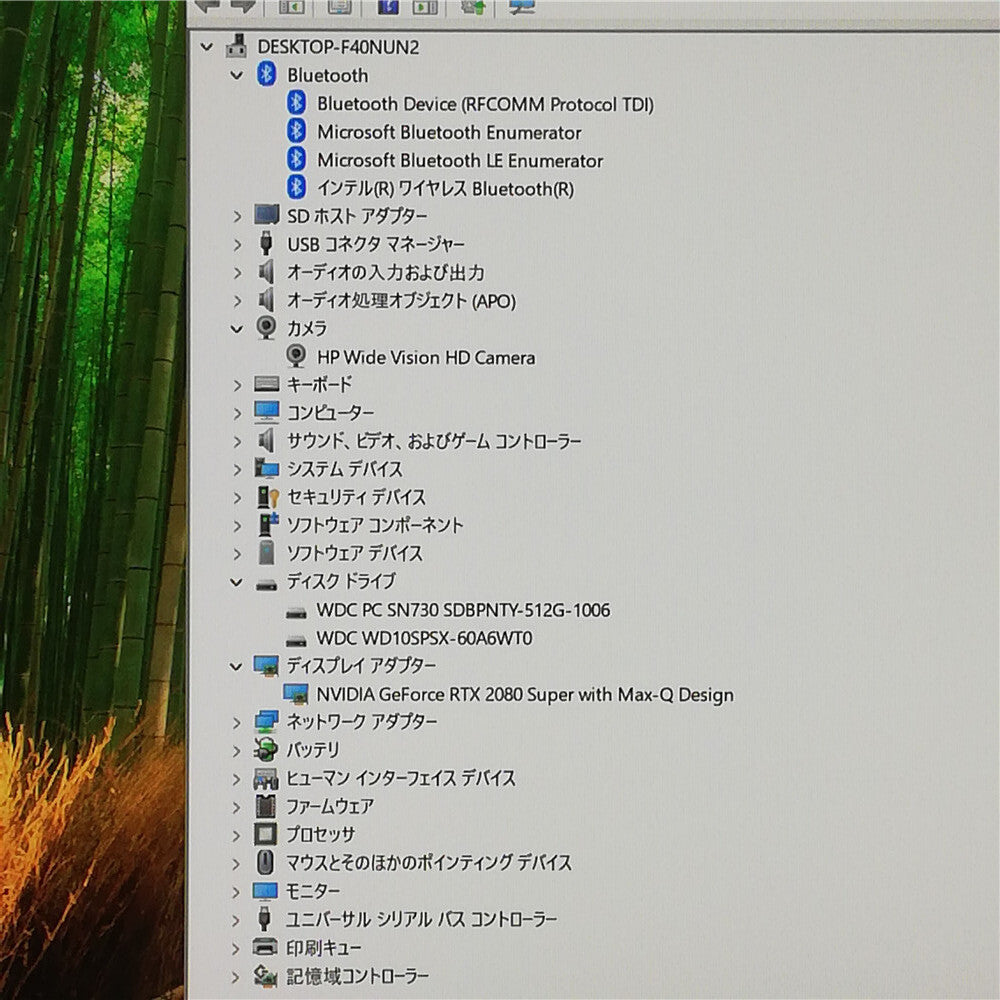
Task: Expand the ネットワーク アダプター node
Action: tap(237, 723)
